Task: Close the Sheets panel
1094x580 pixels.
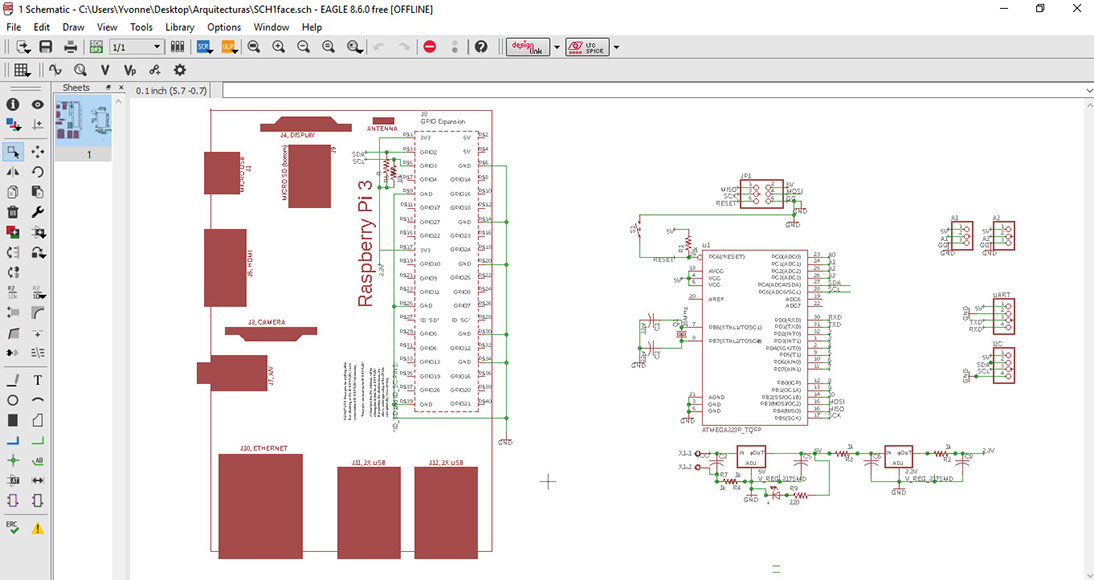Action: click(x=119, y=87)
